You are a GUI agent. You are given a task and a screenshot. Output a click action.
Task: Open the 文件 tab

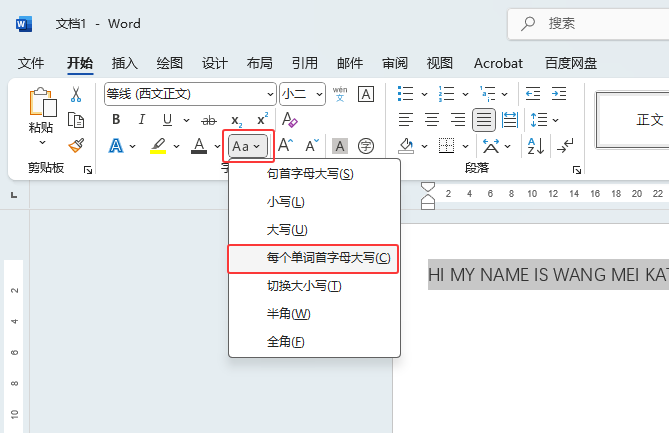pos(31,63)
